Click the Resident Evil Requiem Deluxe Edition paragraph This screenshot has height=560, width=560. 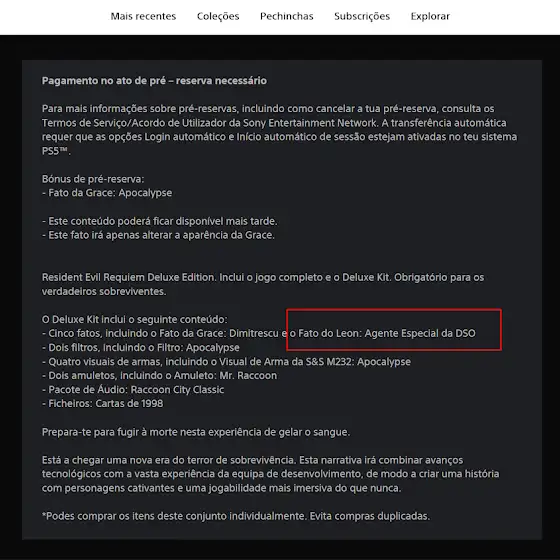(x=263, y=284)
